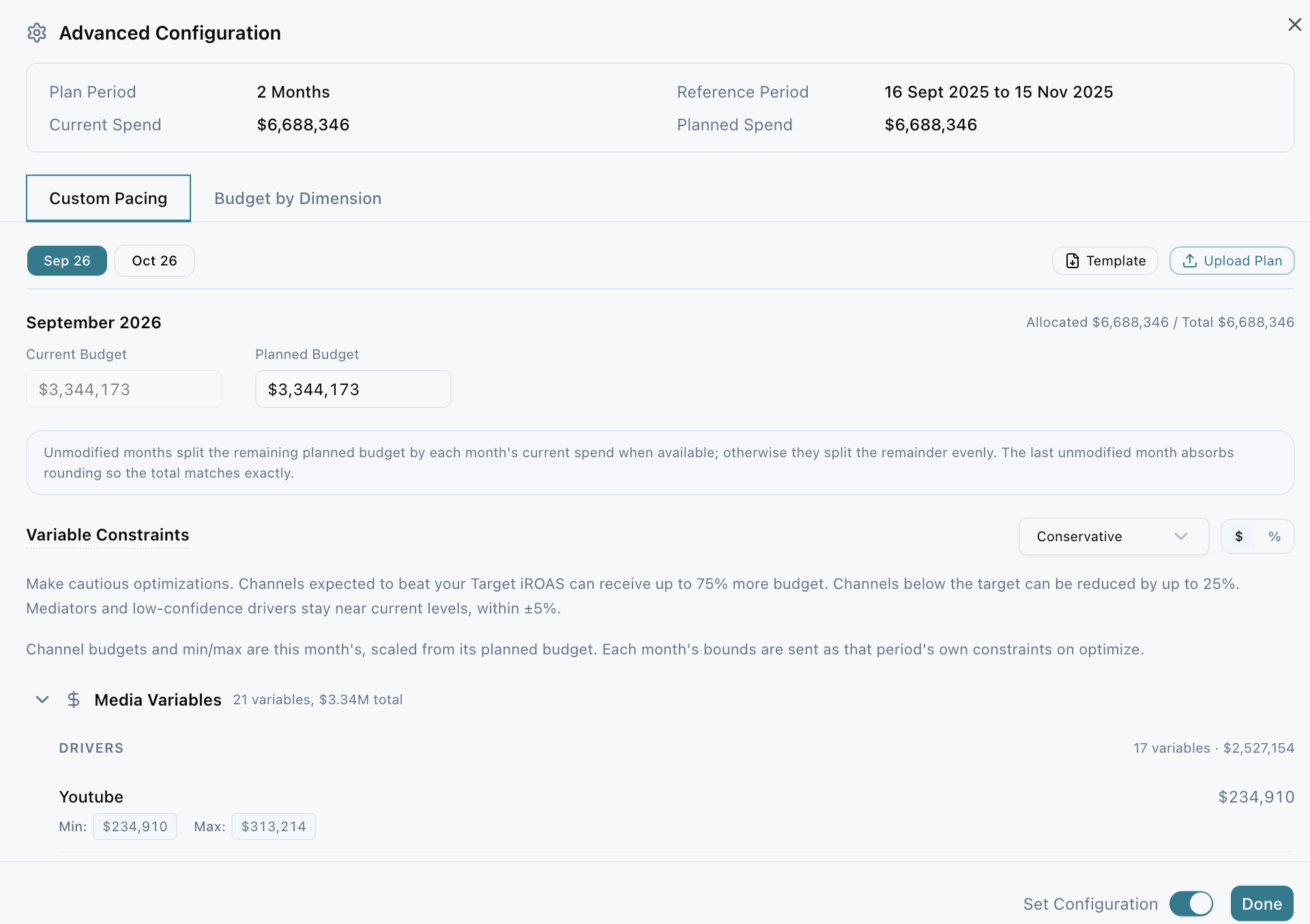Switch constraints to dollar mode

pyautogui.click(x=1239, y=536)
